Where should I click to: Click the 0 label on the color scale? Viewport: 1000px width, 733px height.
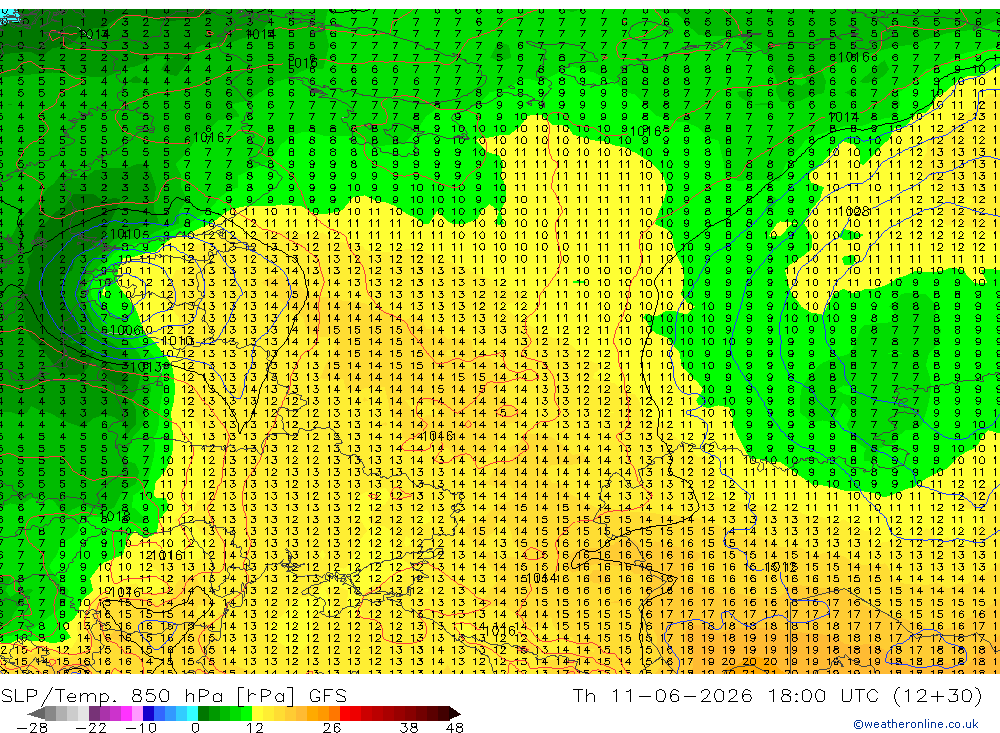pyautogui.click(x=195, y=728)
